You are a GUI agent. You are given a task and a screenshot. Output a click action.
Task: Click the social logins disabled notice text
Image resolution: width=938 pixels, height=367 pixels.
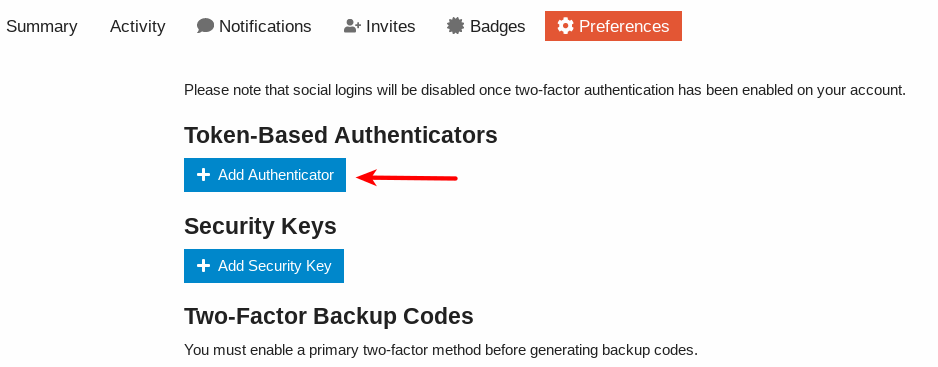(x=545, y=90)
